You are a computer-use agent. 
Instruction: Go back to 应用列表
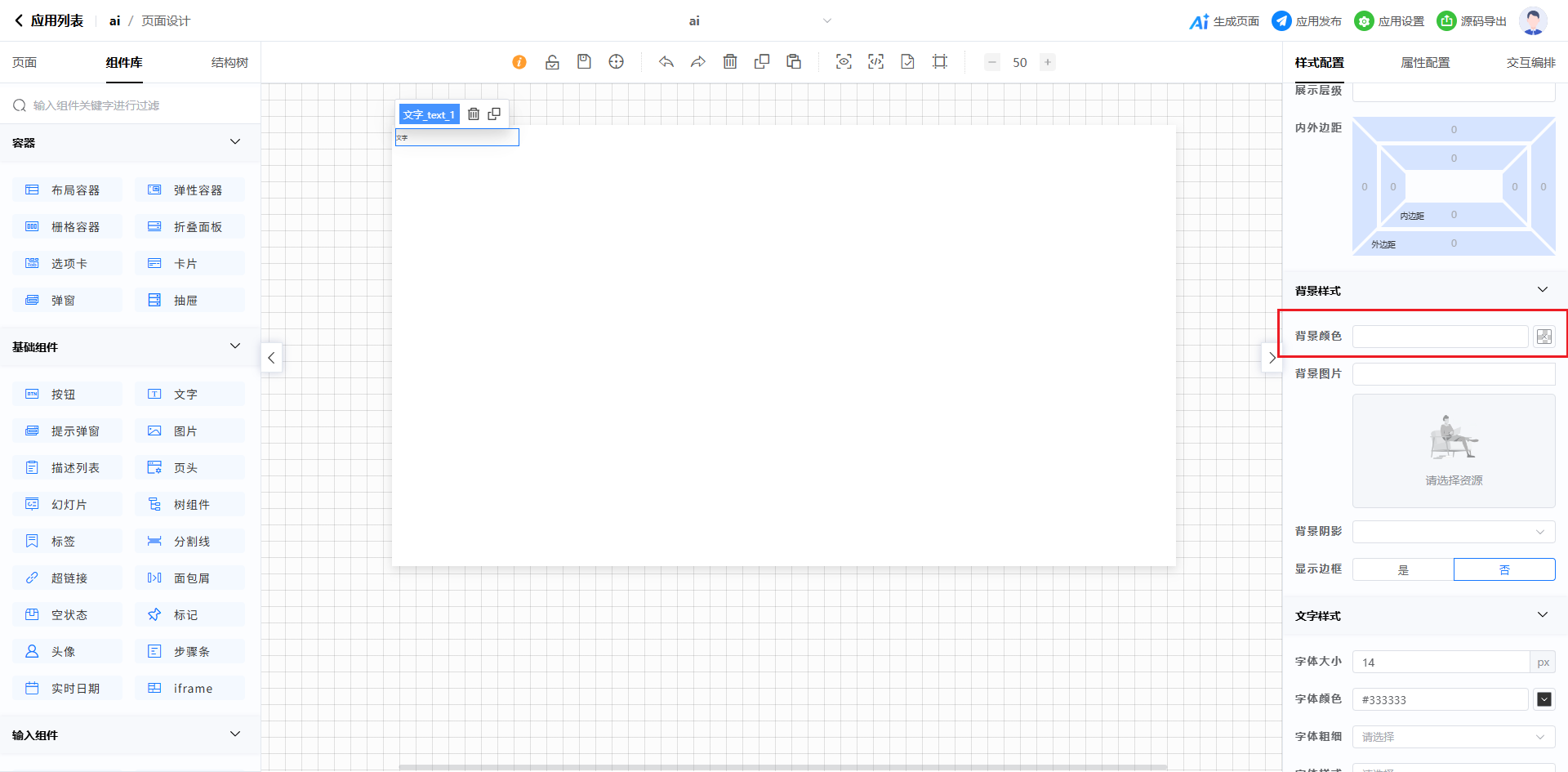pyautogui.click(x=49, y=21)
